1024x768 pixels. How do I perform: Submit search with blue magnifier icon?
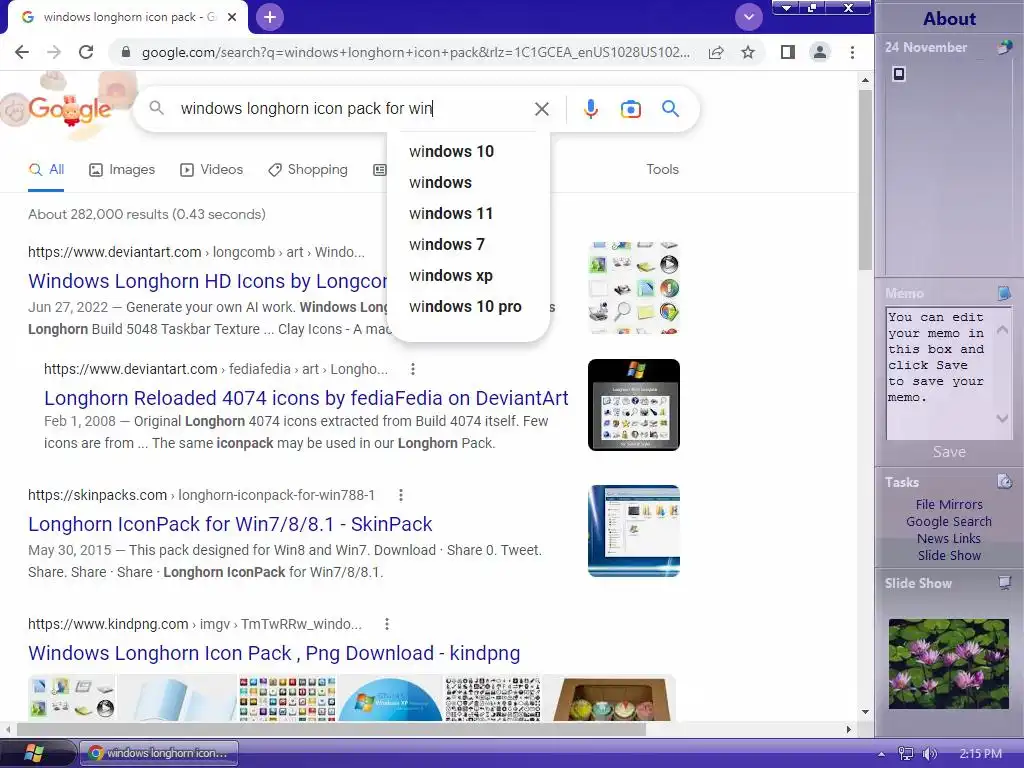[x=670, y=108]
